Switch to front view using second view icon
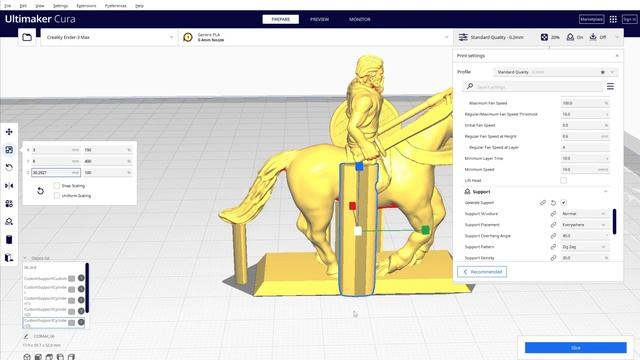The image size is (640, 360). (x=38, y=357)
